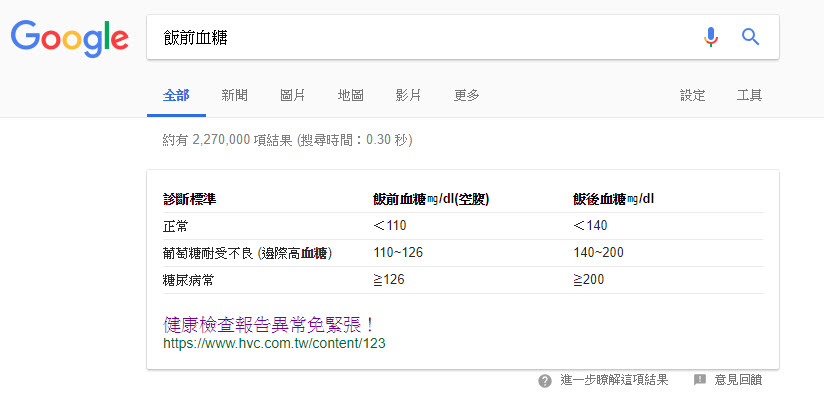Focus the search box containing 飯前血糖
The width and height of the screenshot is (824, 409).
point(420,37)
